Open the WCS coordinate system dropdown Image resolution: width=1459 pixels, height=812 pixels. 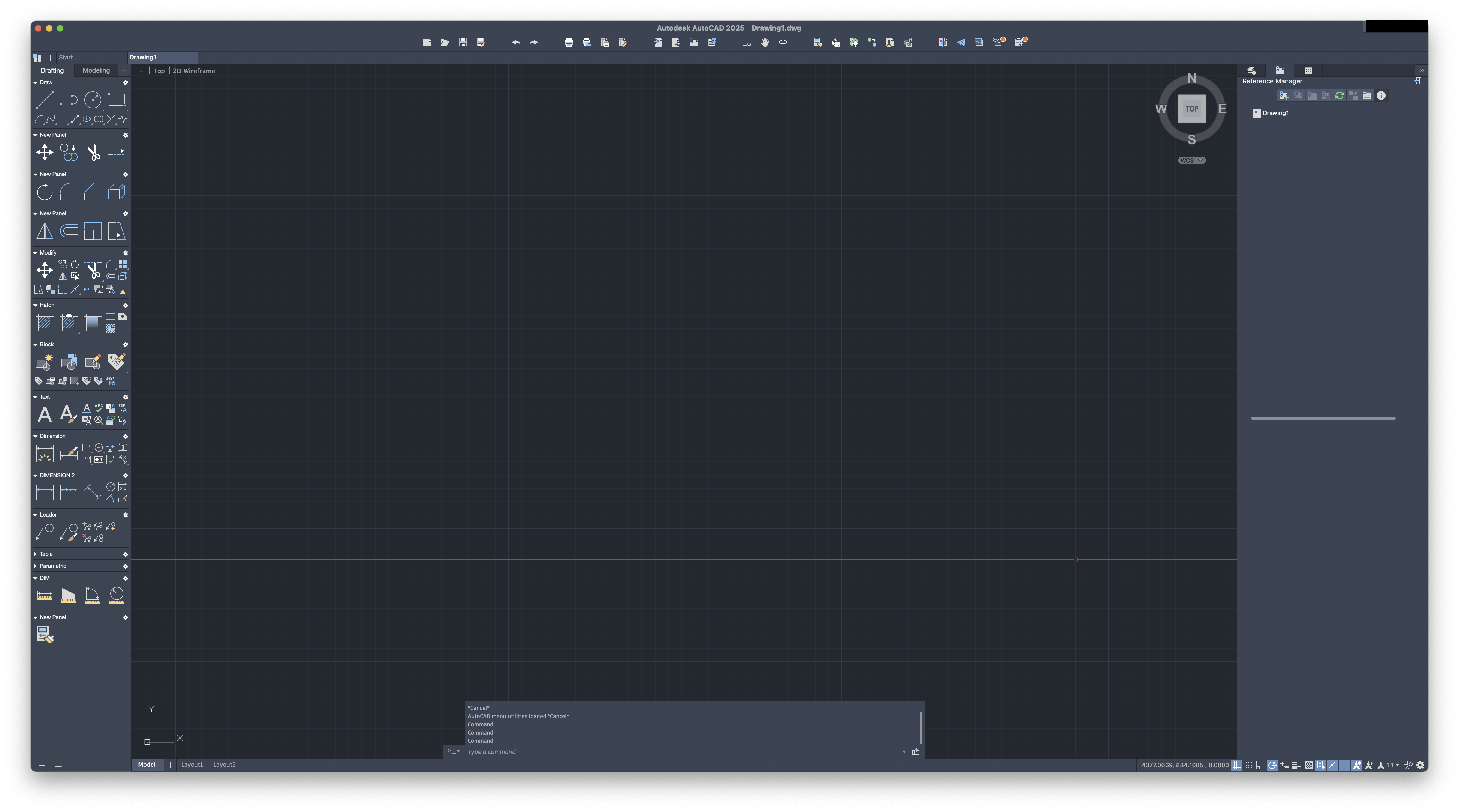coord(1192,161)
